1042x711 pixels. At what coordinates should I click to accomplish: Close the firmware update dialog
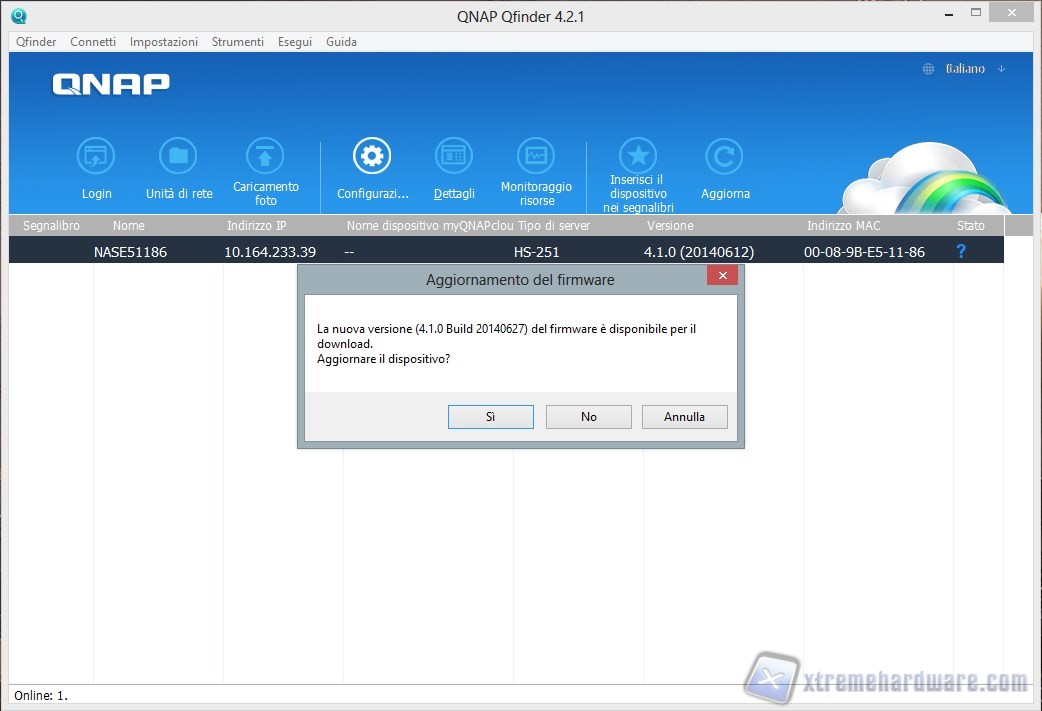click(x=721, y=275)
